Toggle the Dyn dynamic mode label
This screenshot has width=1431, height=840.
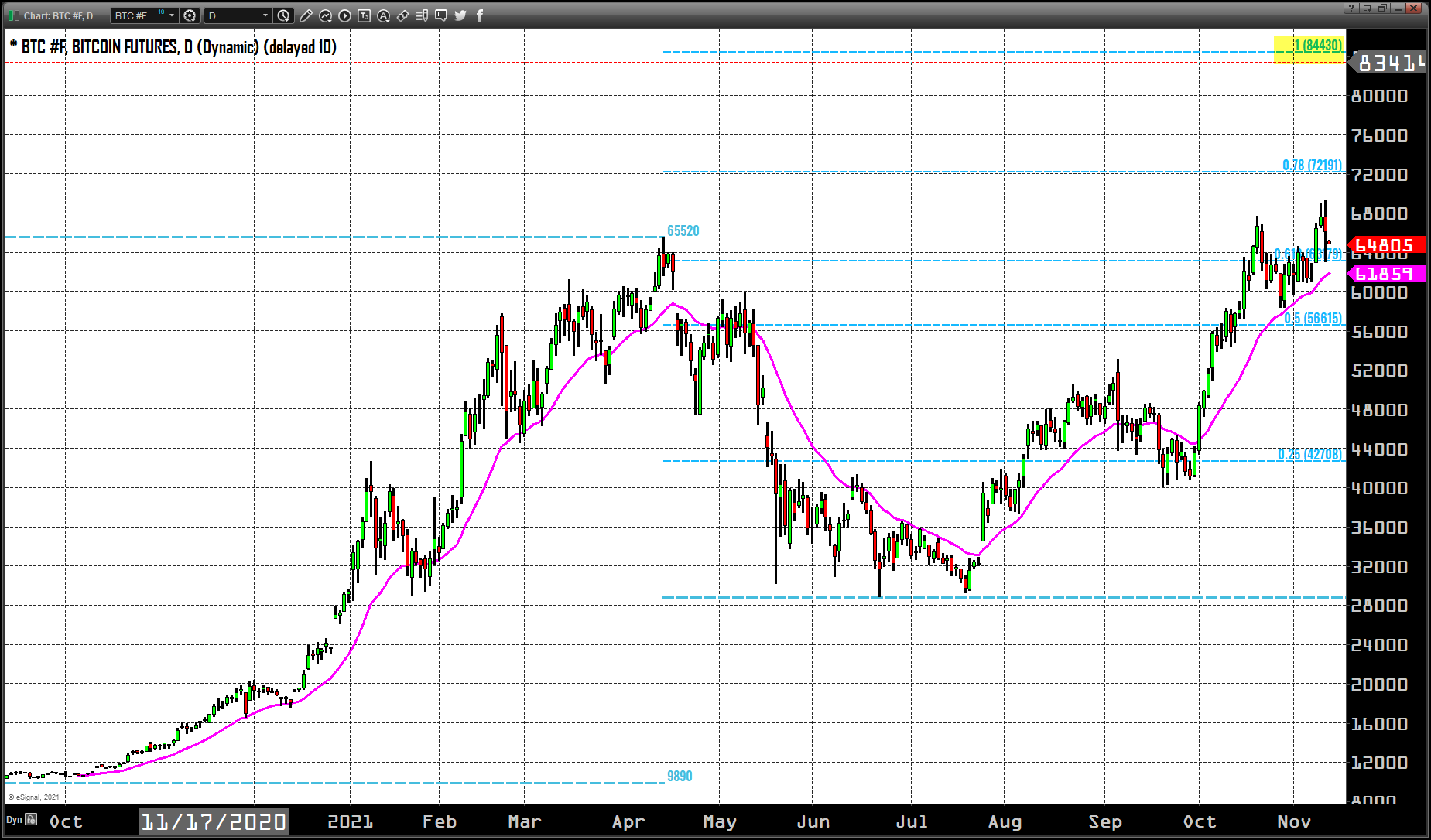click(14, 820)
